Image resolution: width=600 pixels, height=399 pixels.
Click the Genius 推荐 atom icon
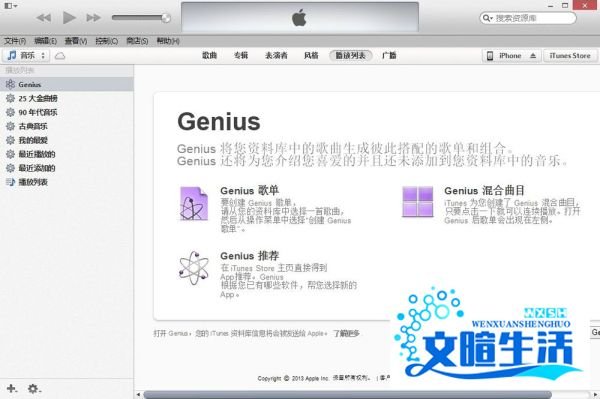(194, 268)
